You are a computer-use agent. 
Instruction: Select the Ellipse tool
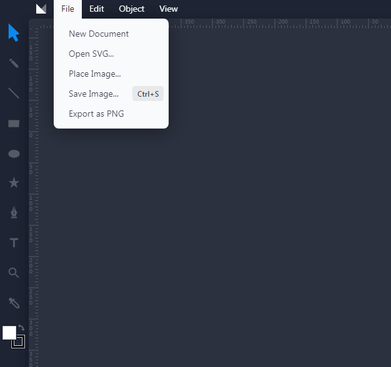tap(14, 154)
